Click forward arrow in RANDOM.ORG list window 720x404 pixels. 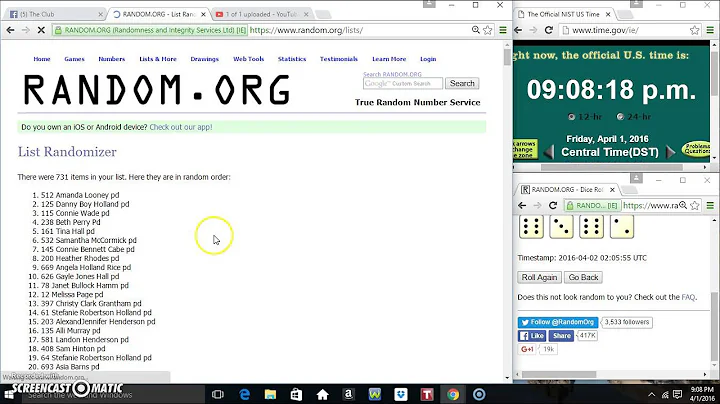pyautogui.click(x=26, y=30)
